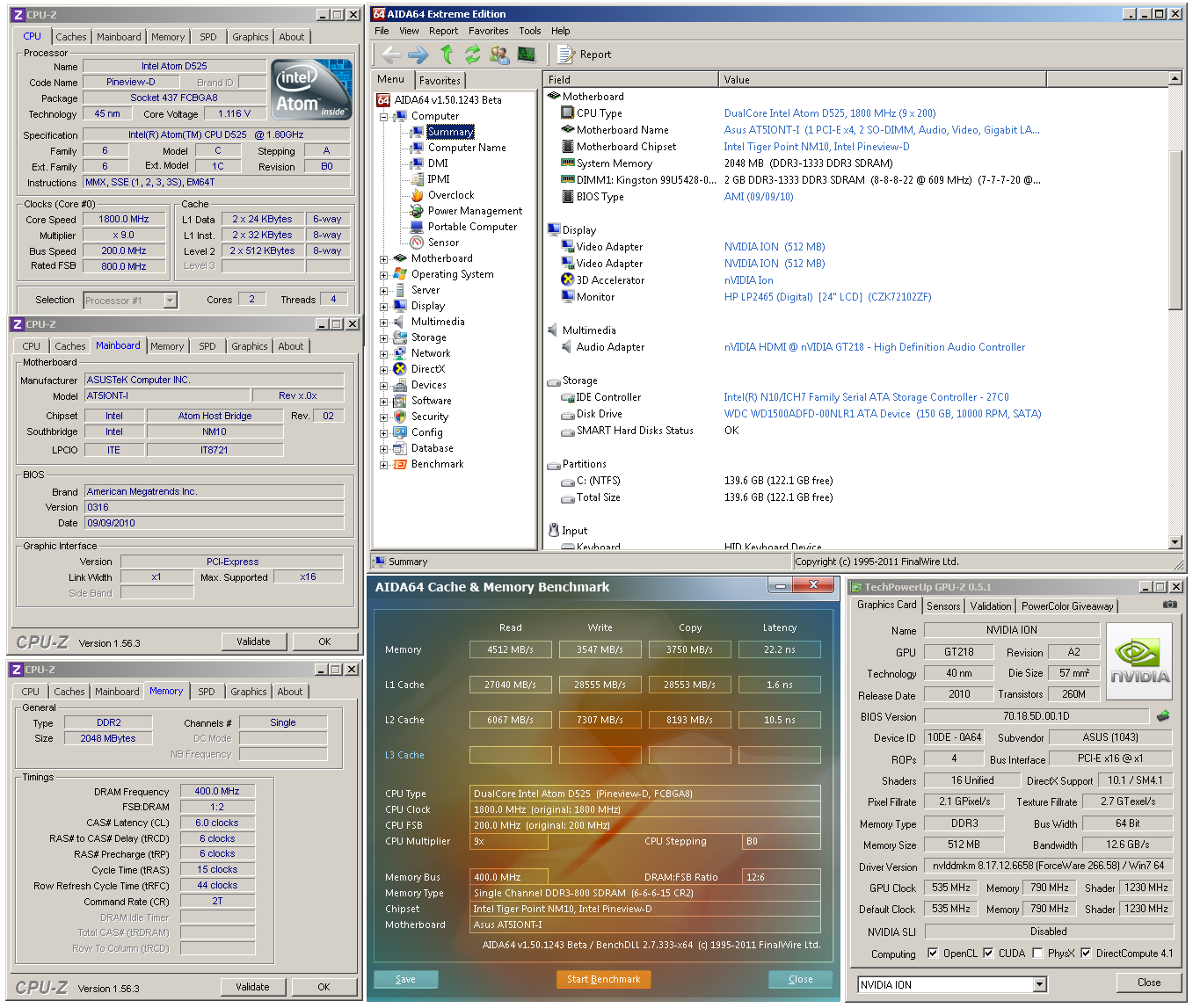Click the AIDA64 v1.50.1243 Beta root icon
The width and height of the screenshot is (1193, 1008).
tap(383, 100)
